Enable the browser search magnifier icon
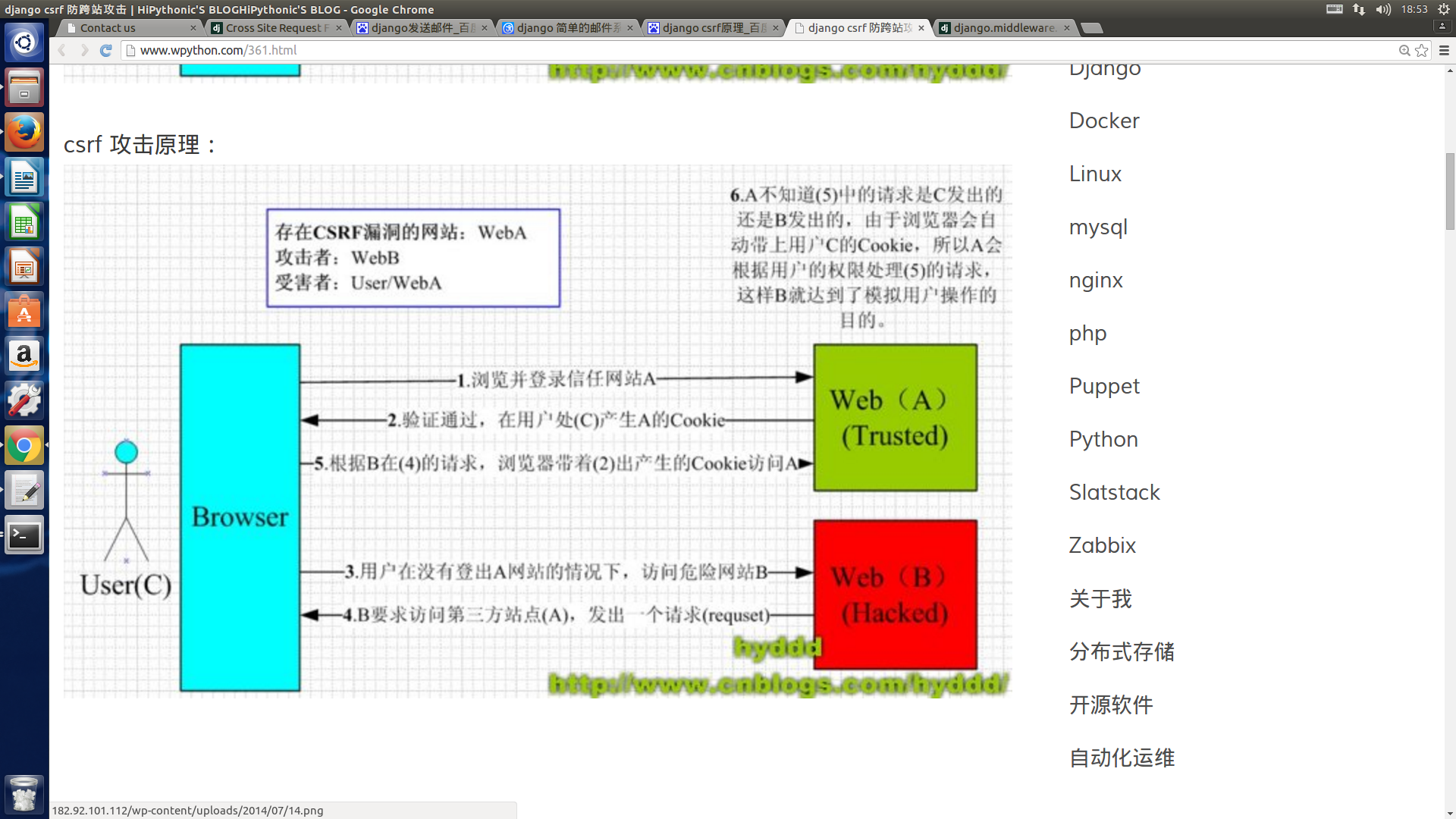This screenshot has width=1456, height=819. click(x=1405, y=50)
